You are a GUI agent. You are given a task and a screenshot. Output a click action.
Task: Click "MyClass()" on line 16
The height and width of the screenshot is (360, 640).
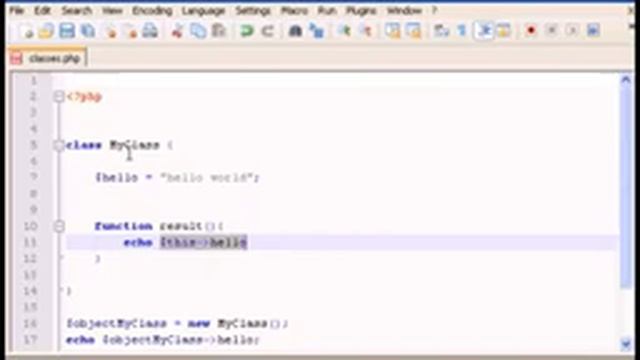[x=249, y=324]
